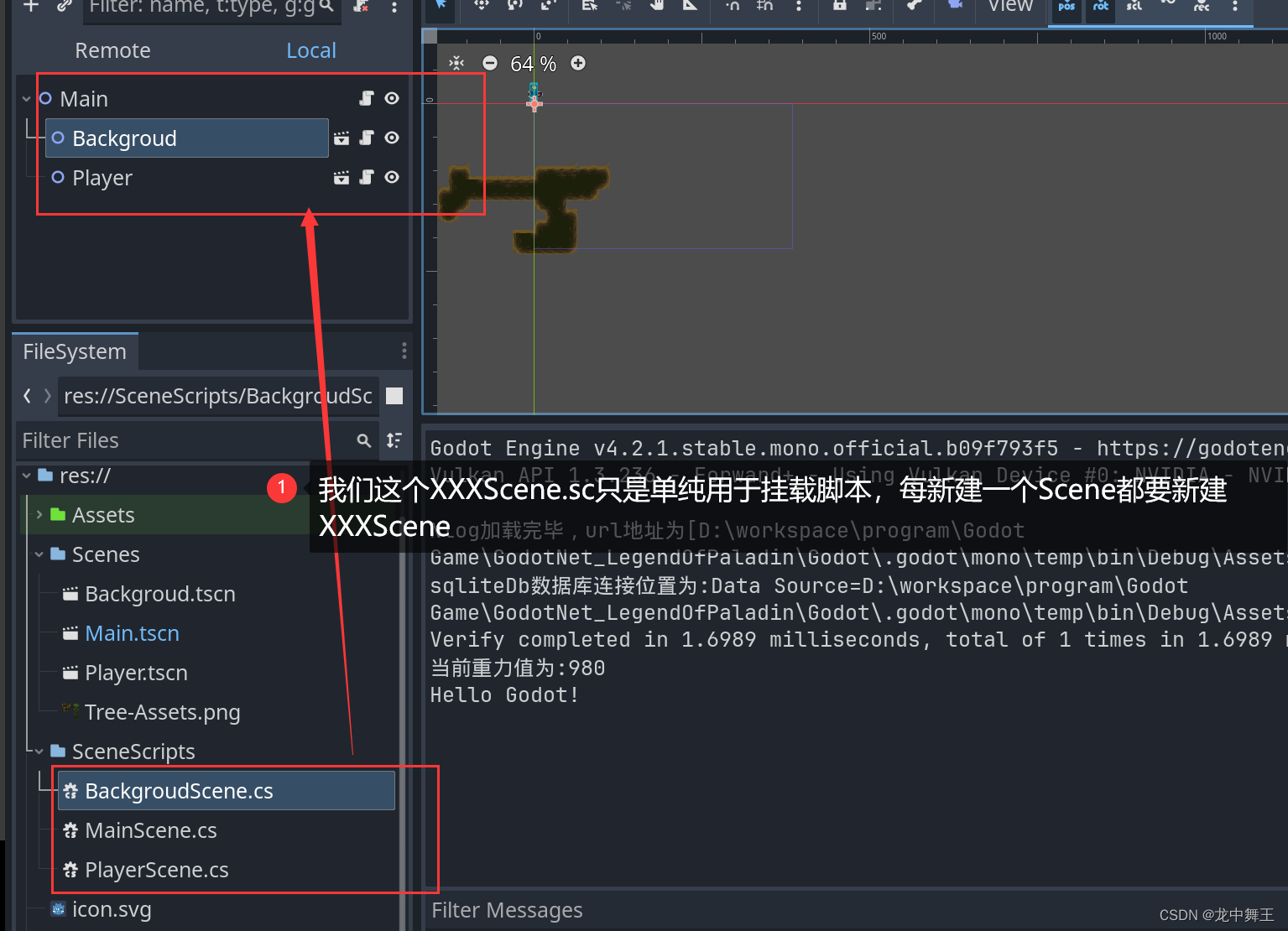Open the Scene dock three-dot options menu
Image resolution: width=1288 pixels, height=931 pixels.
[394, 6]
